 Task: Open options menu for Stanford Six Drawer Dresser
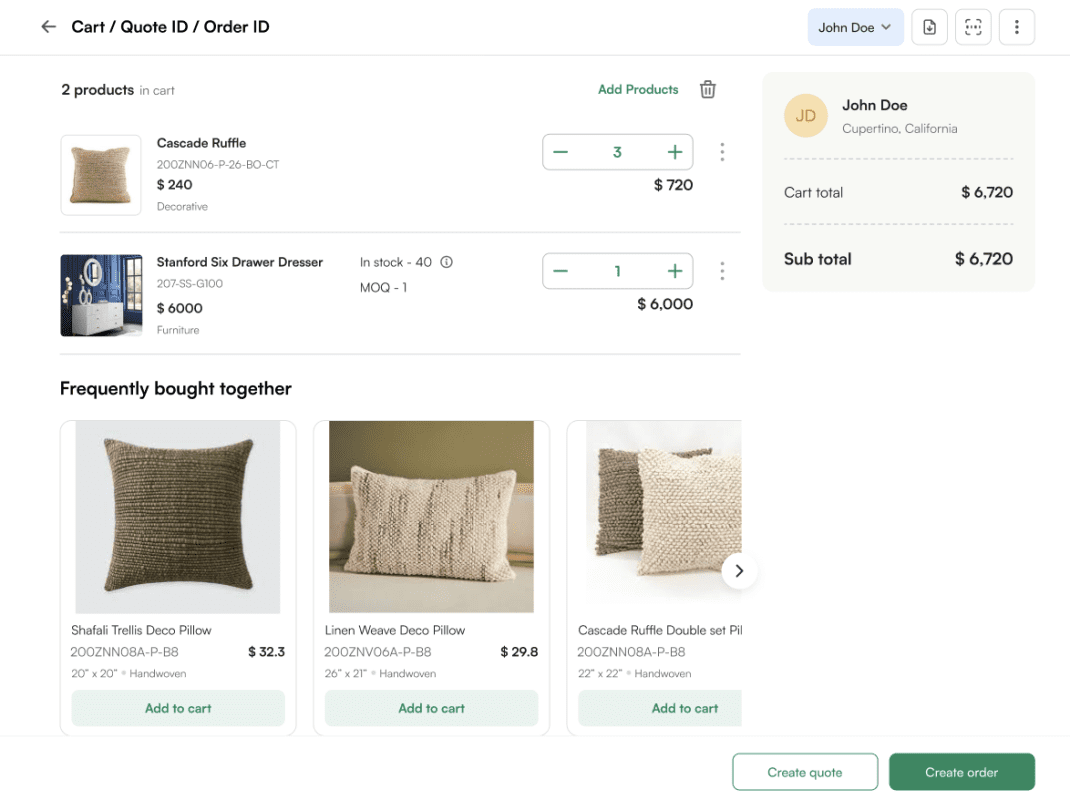(x=722, y=270)
